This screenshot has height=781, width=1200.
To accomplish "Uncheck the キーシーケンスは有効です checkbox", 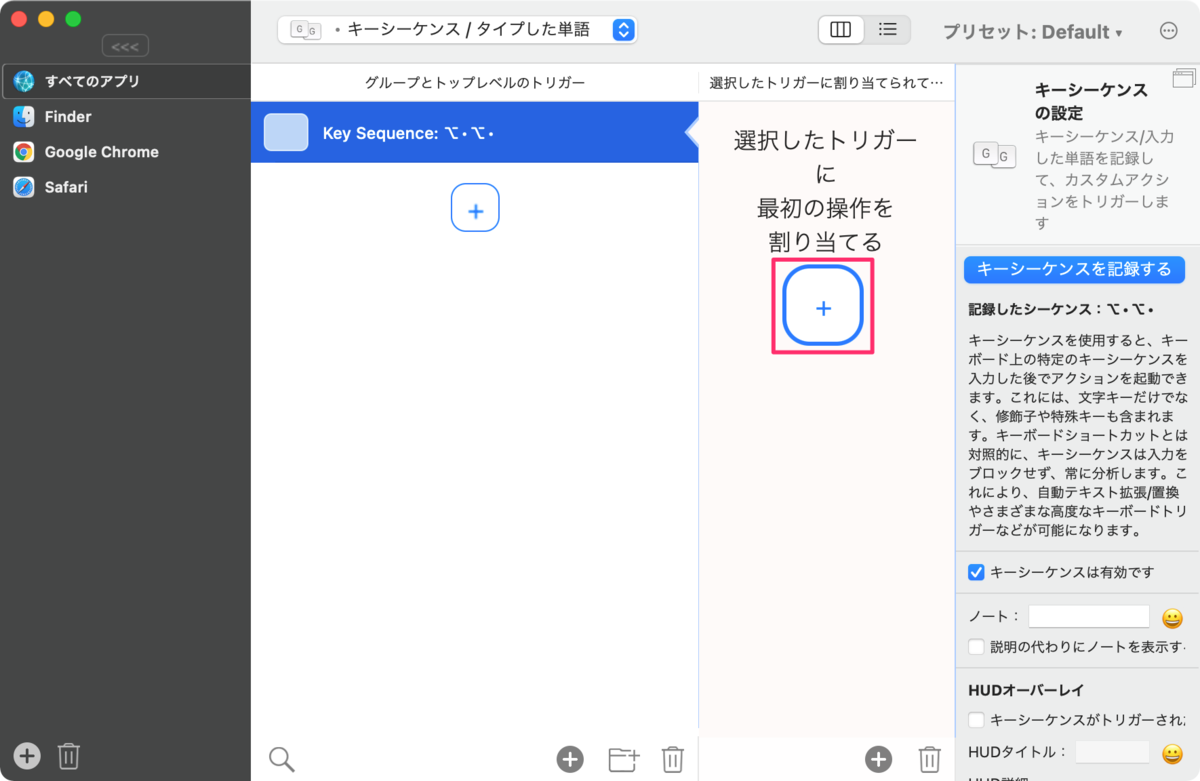I will tap(975, 572).
